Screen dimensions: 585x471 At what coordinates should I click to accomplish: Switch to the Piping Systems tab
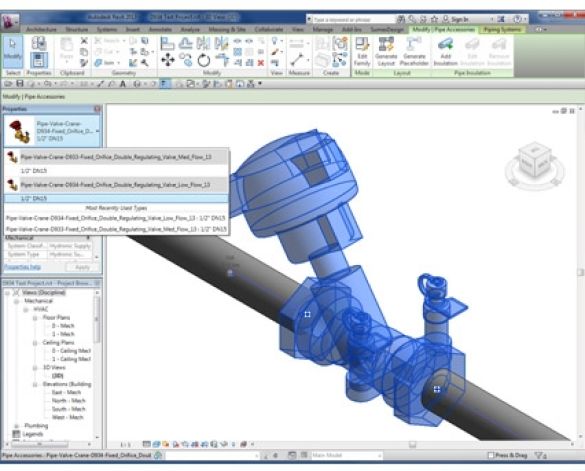(x=502, y=29)
